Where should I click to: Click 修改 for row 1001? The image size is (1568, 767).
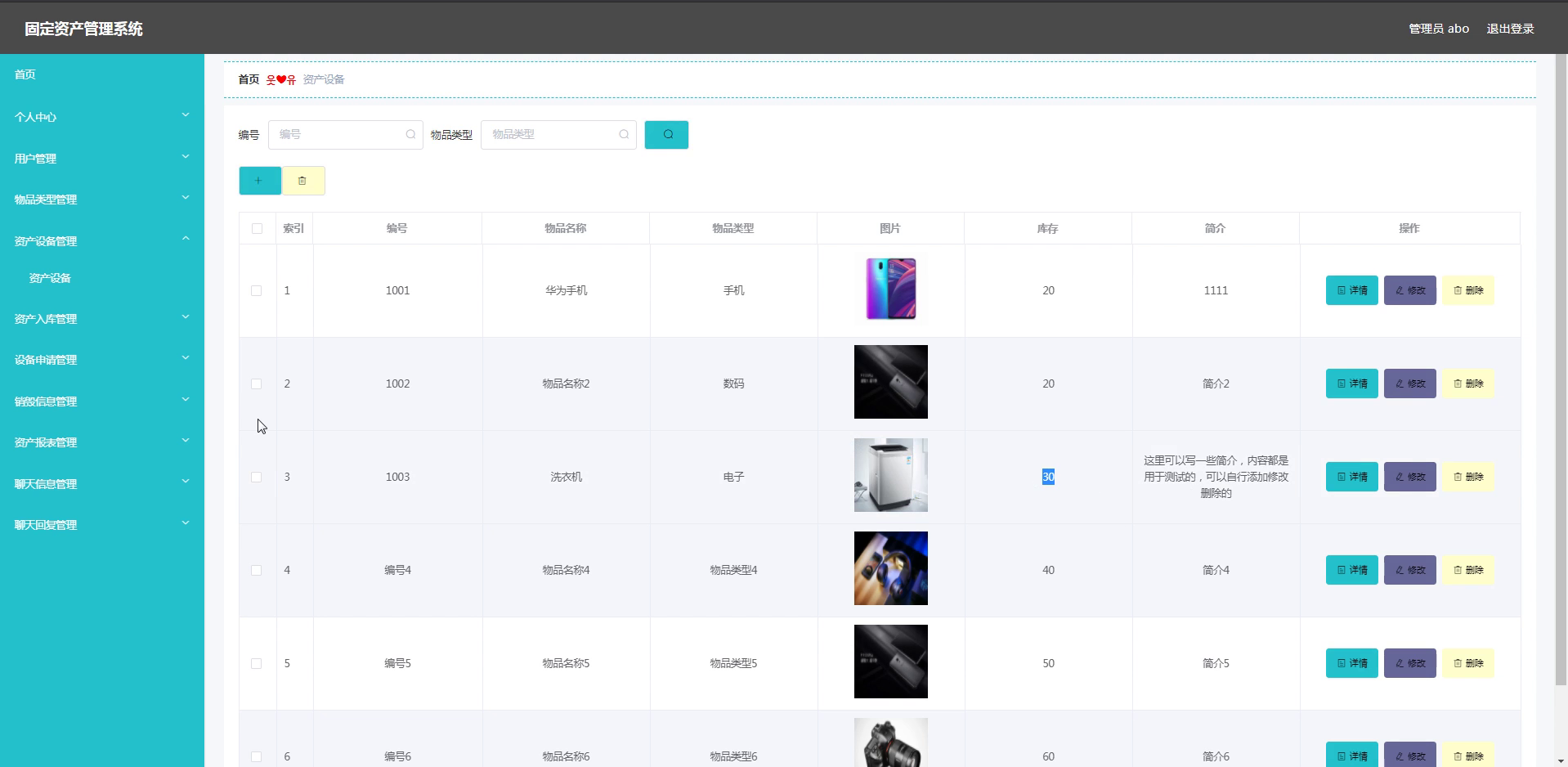pyautogui.click(x=1409, y=290)
